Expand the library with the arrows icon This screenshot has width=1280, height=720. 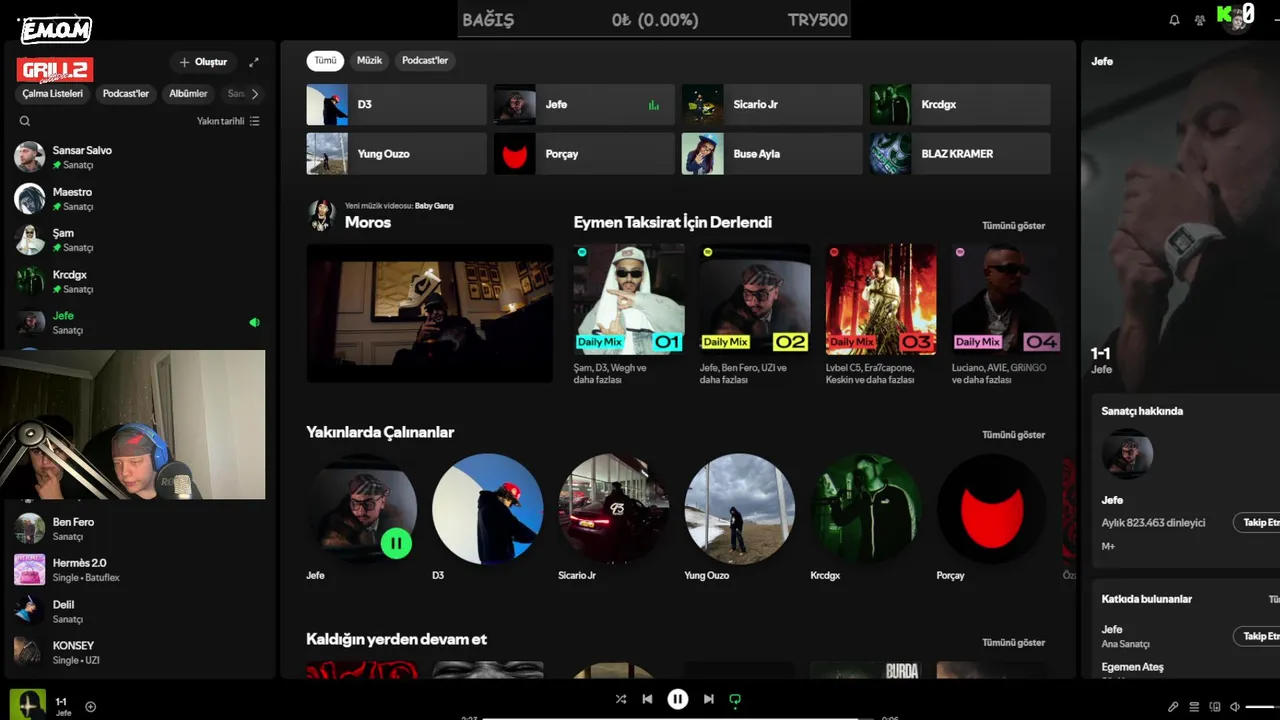pos(254,62)
